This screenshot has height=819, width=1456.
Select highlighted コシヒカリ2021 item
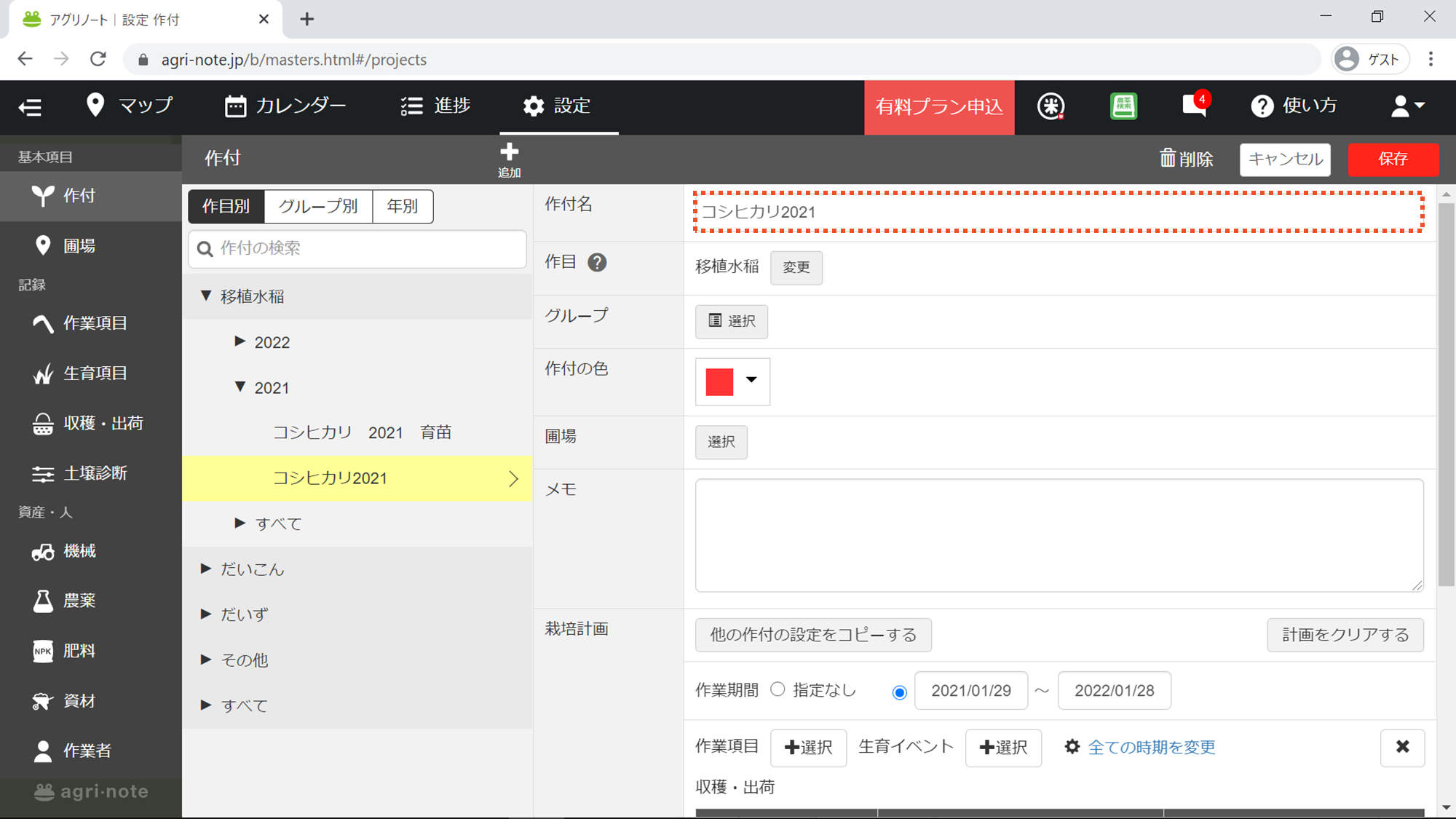(357, 478)
